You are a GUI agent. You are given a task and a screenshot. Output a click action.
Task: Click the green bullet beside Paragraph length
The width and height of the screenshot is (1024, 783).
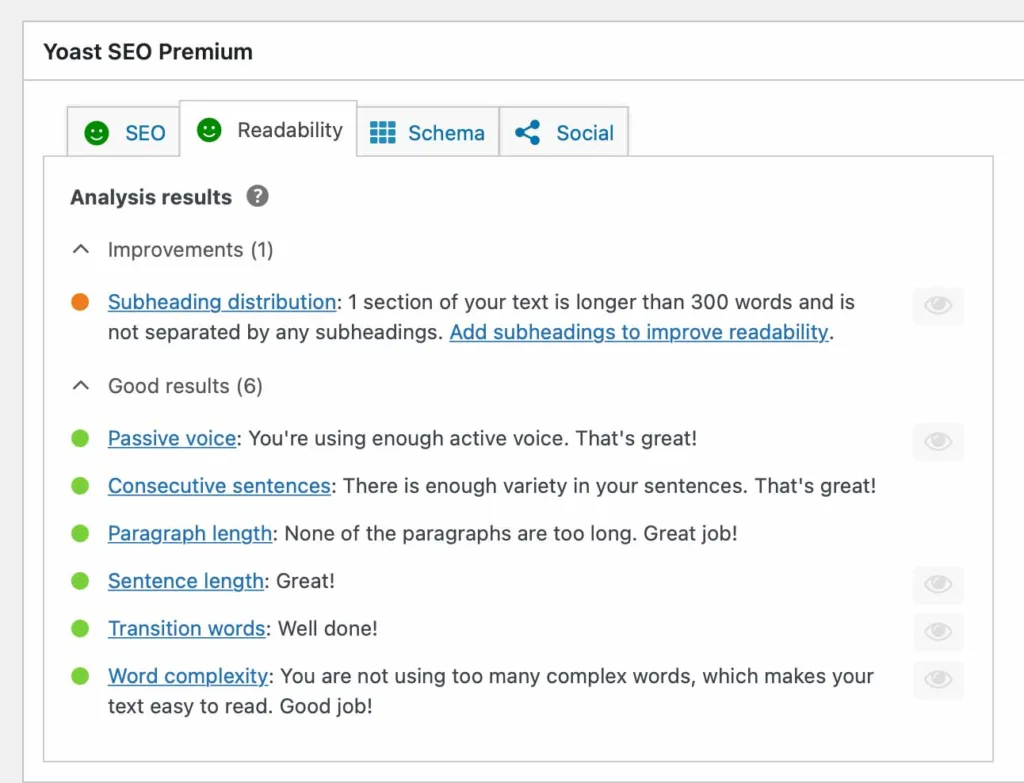pos(81,533)
